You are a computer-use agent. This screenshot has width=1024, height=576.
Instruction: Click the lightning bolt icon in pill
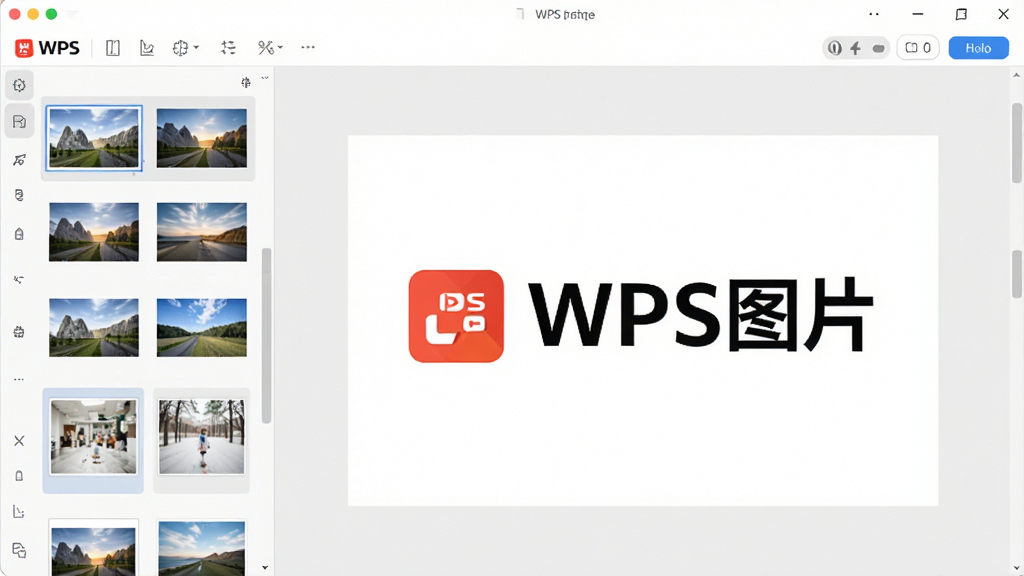click(x=856, y=48)
